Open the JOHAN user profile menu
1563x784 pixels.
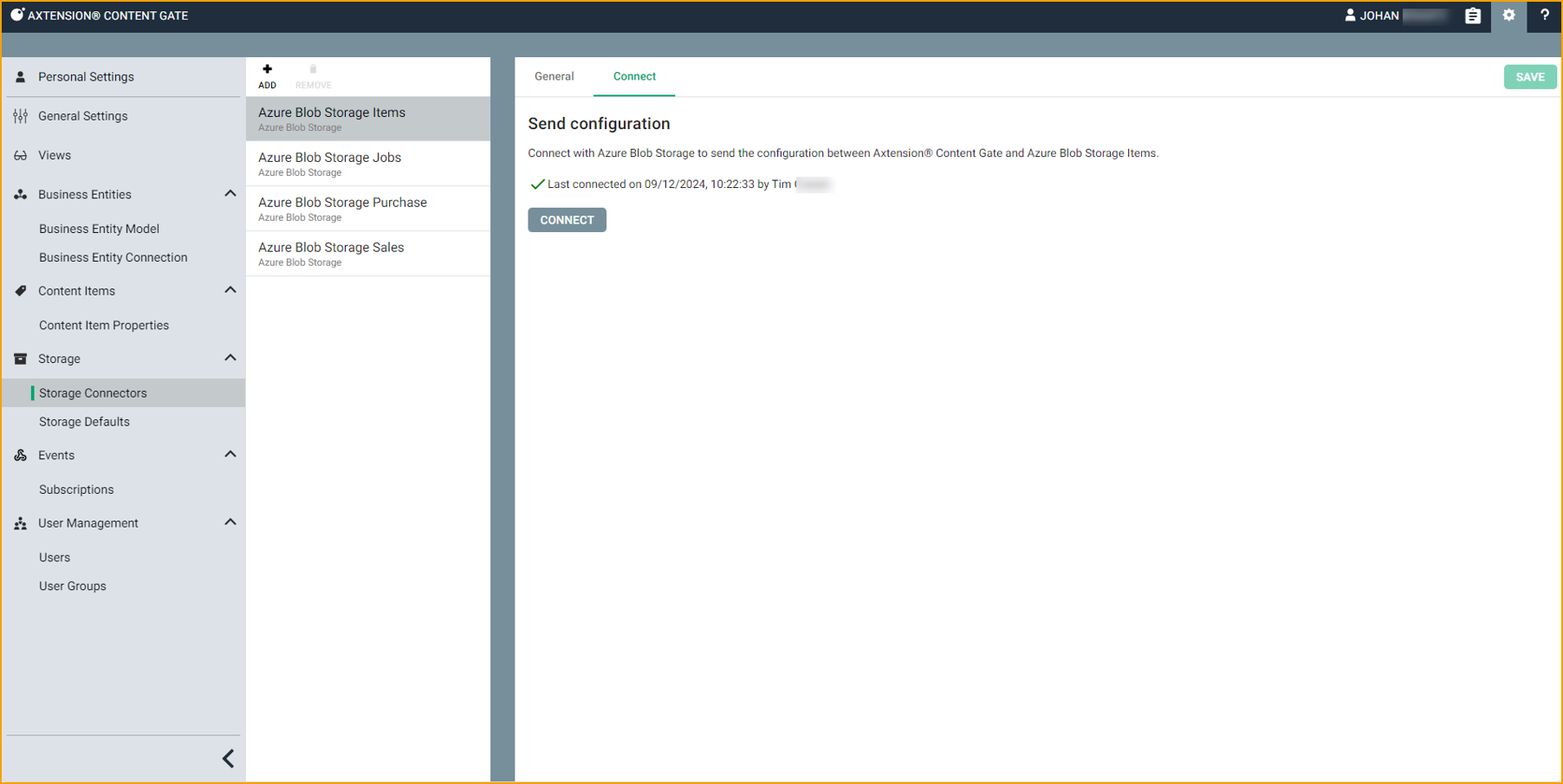1397,16
